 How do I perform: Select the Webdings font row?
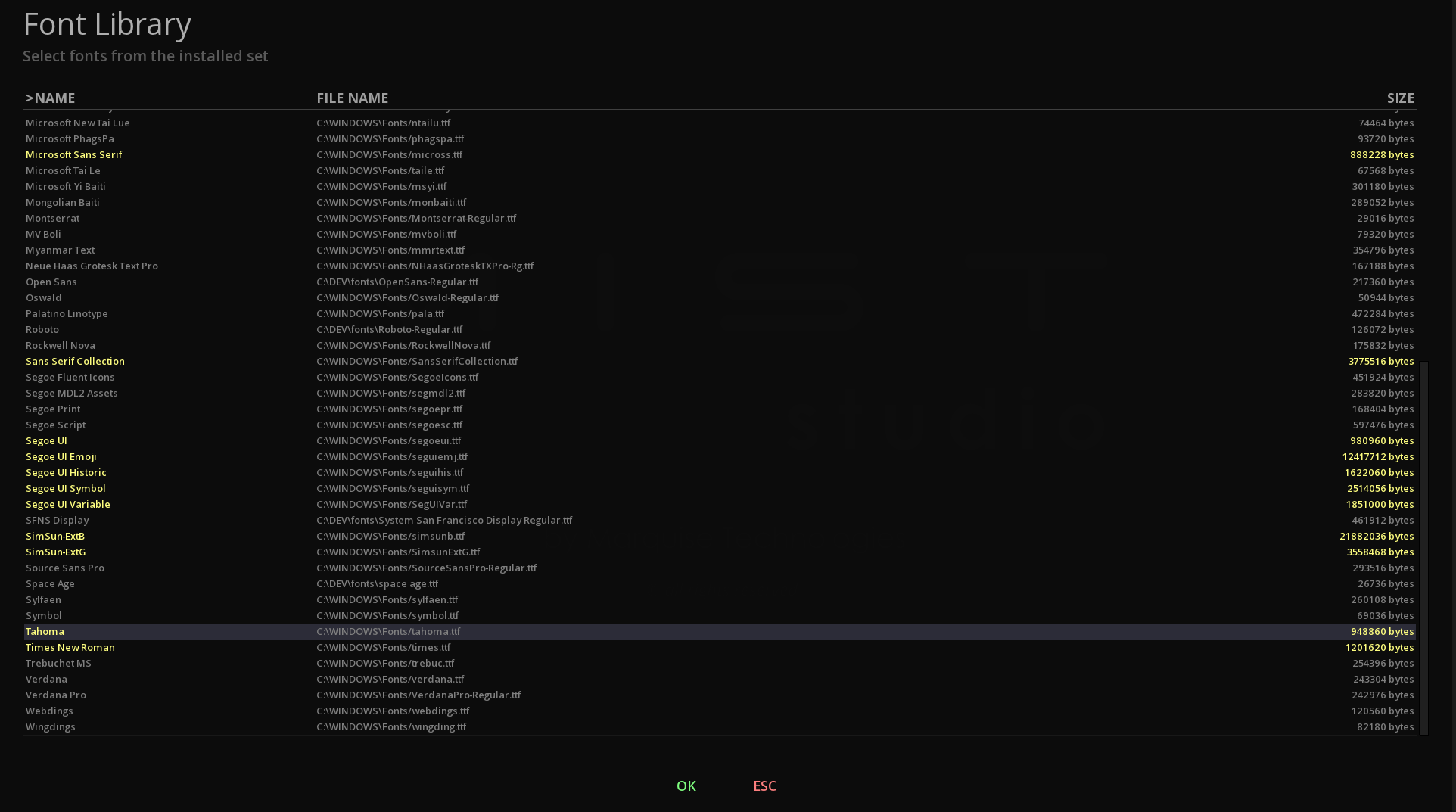click(720, 711)
